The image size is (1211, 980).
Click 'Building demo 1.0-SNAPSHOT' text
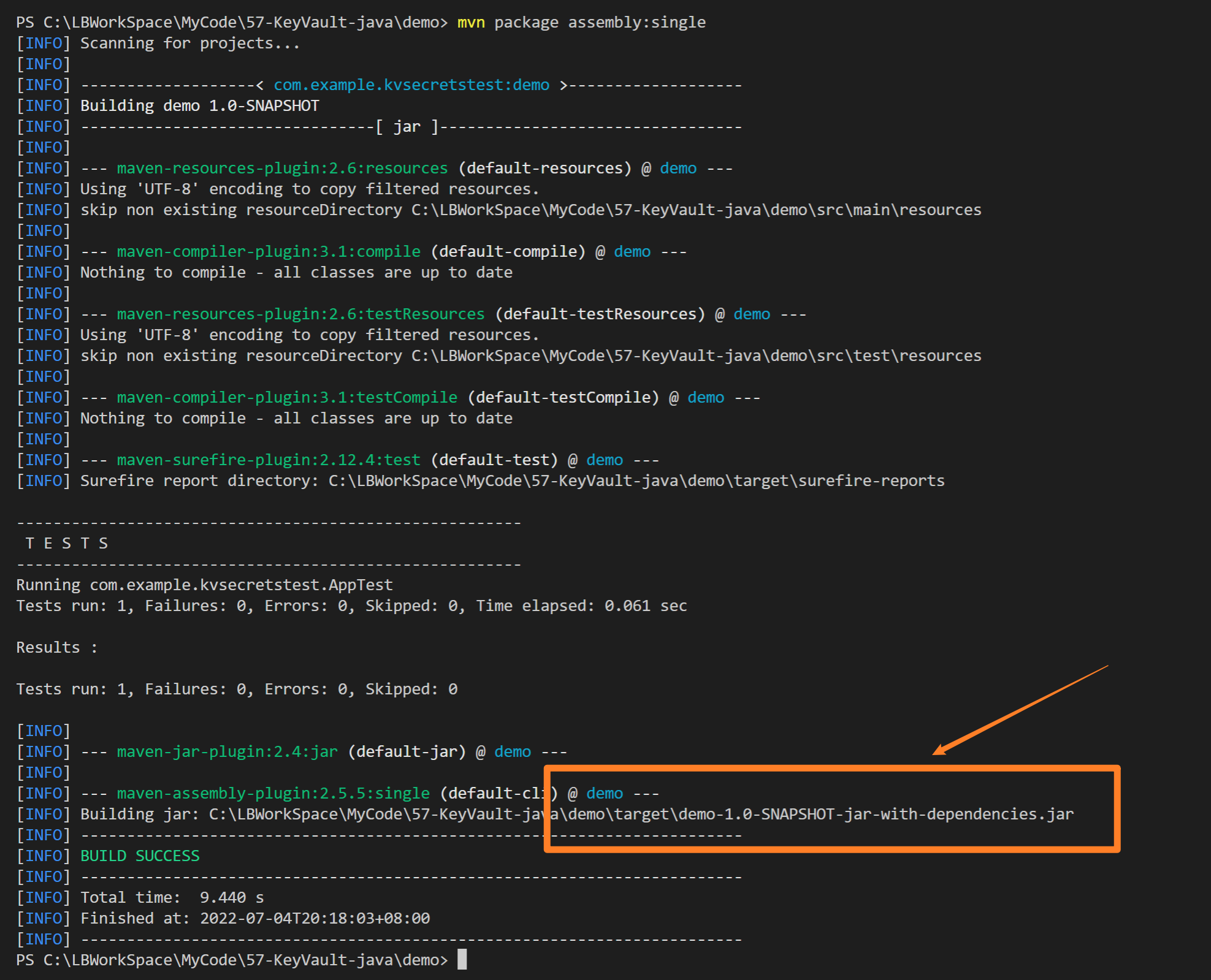[x=199, y=105]
